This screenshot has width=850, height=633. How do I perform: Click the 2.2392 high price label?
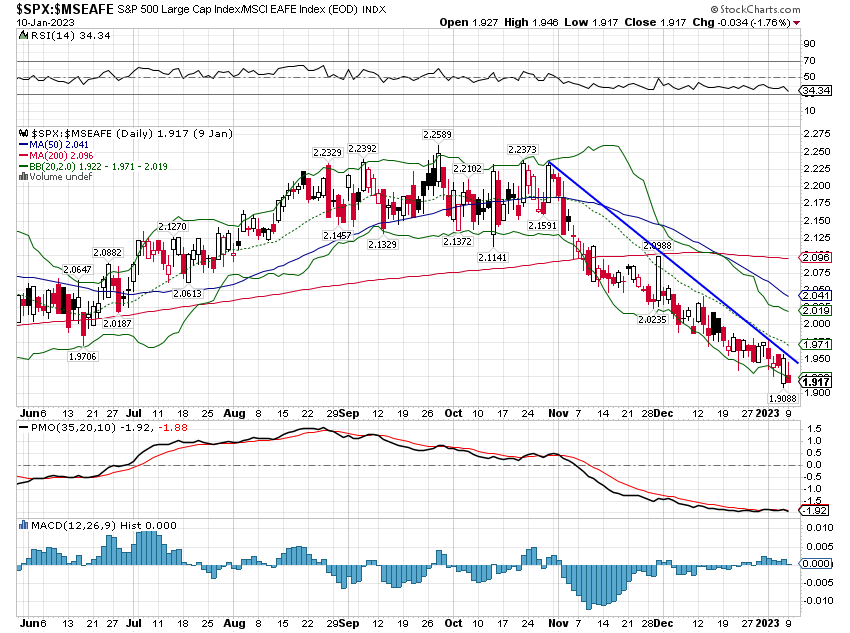[x=362, y=148]
